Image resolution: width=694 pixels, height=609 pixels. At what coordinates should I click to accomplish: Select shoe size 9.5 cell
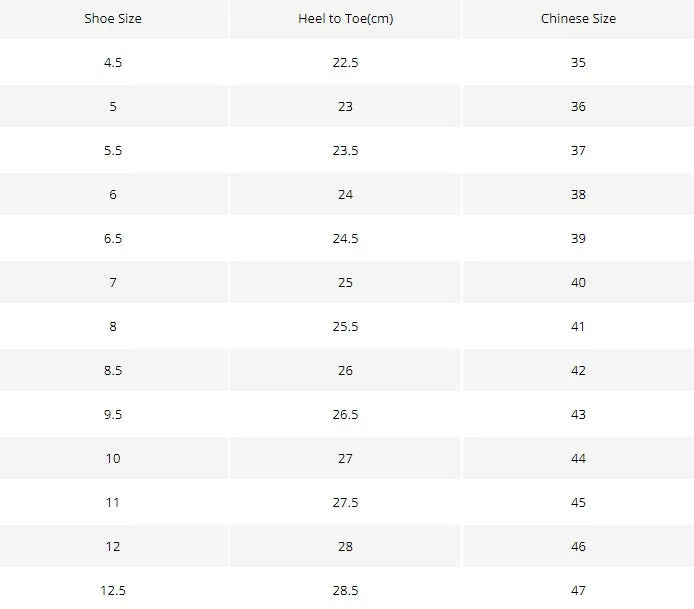click(x=113, y=415)
